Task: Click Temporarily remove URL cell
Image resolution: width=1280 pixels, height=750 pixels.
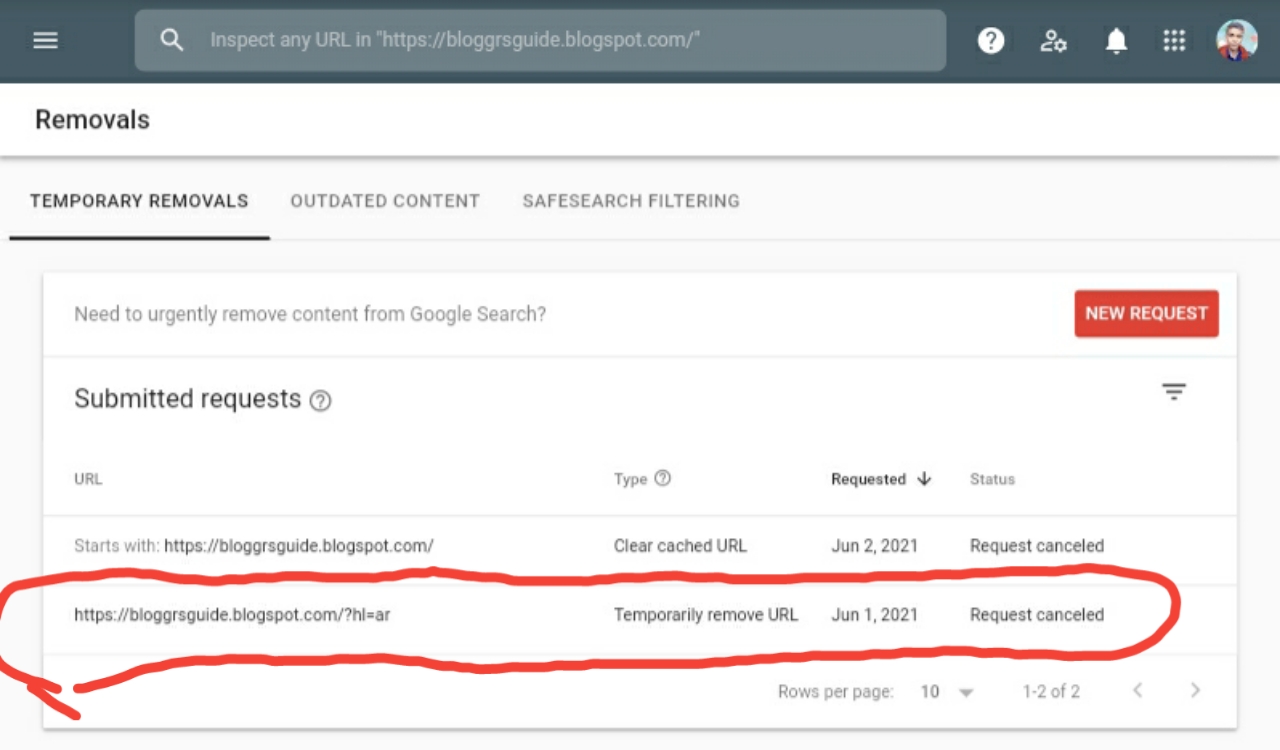Action: 706,615
